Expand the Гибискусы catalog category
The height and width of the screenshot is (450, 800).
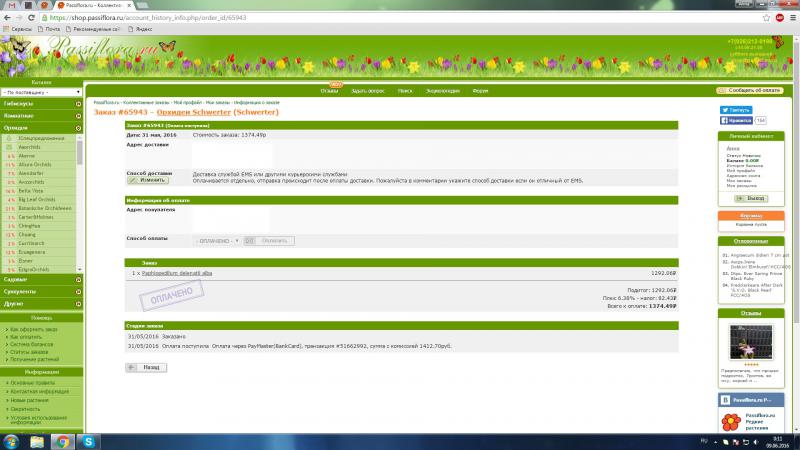coord(40,103)
